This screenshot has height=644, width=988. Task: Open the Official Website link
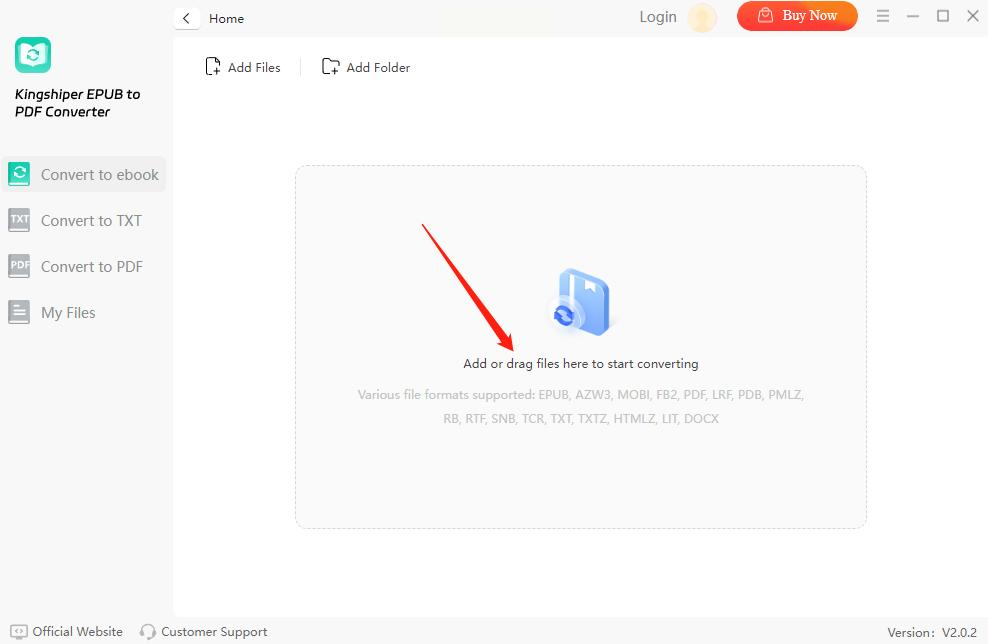click(67, 631)
